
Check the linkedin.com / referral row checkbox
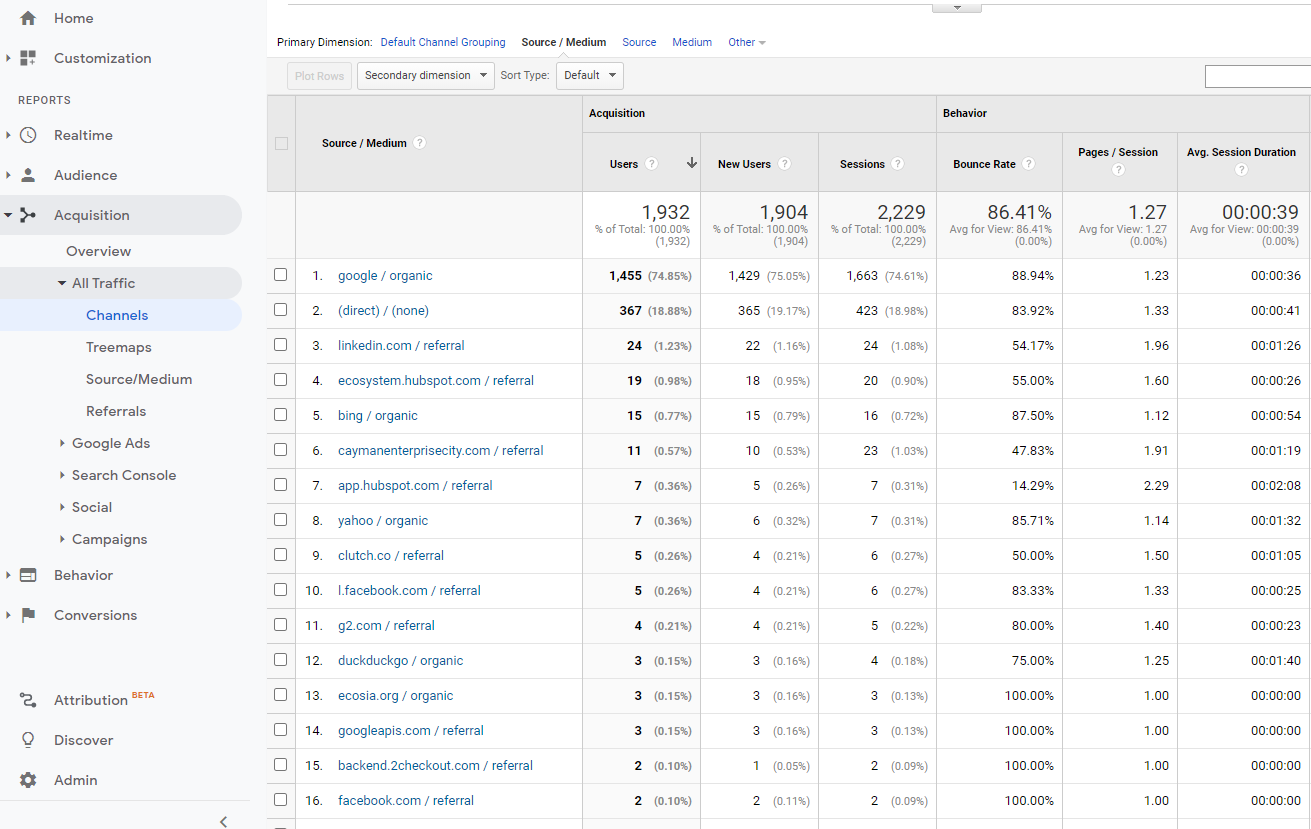pyautogui.click(x=281, y=345)
